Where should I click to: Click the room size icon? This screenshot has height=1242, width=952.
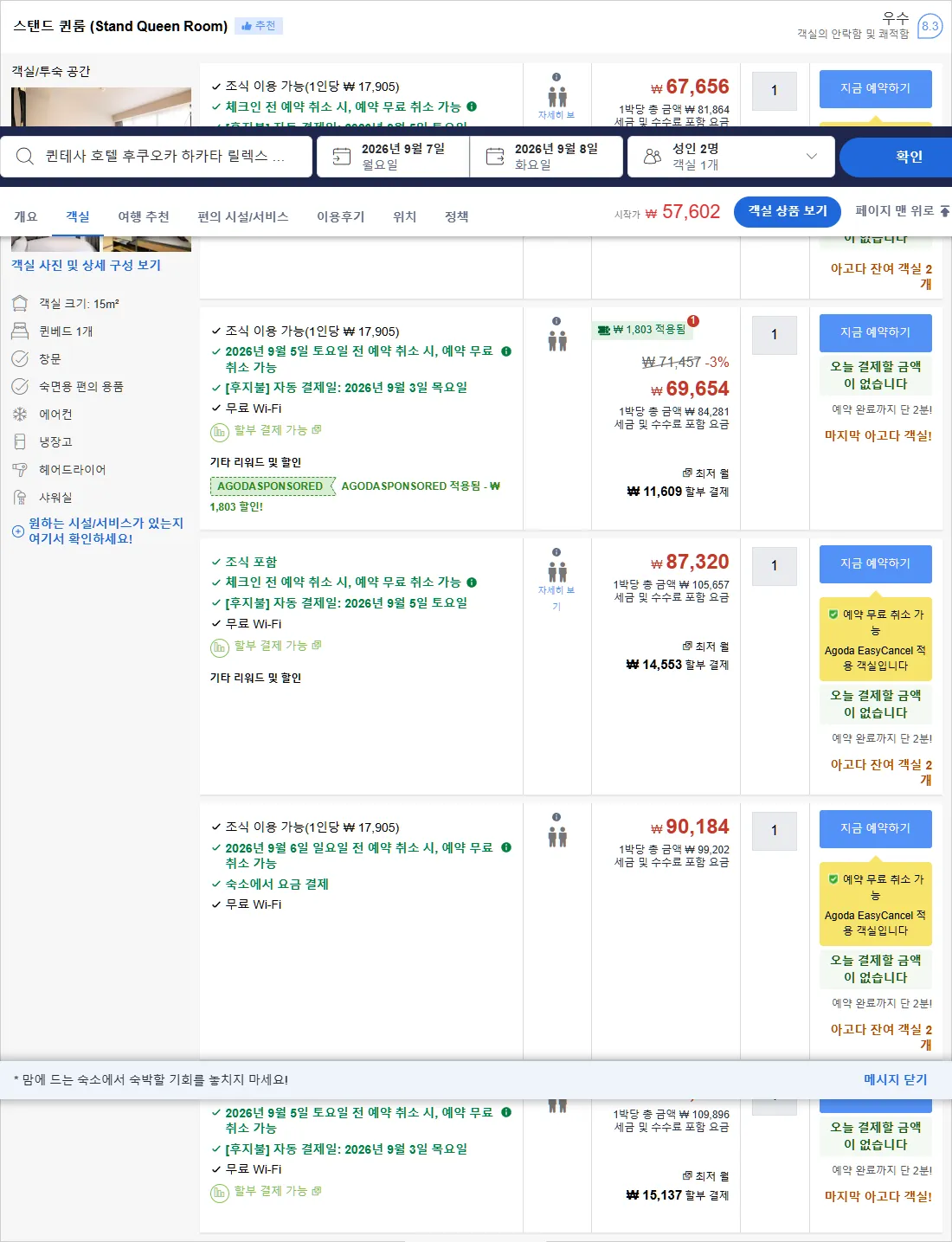tap(20, 304)
